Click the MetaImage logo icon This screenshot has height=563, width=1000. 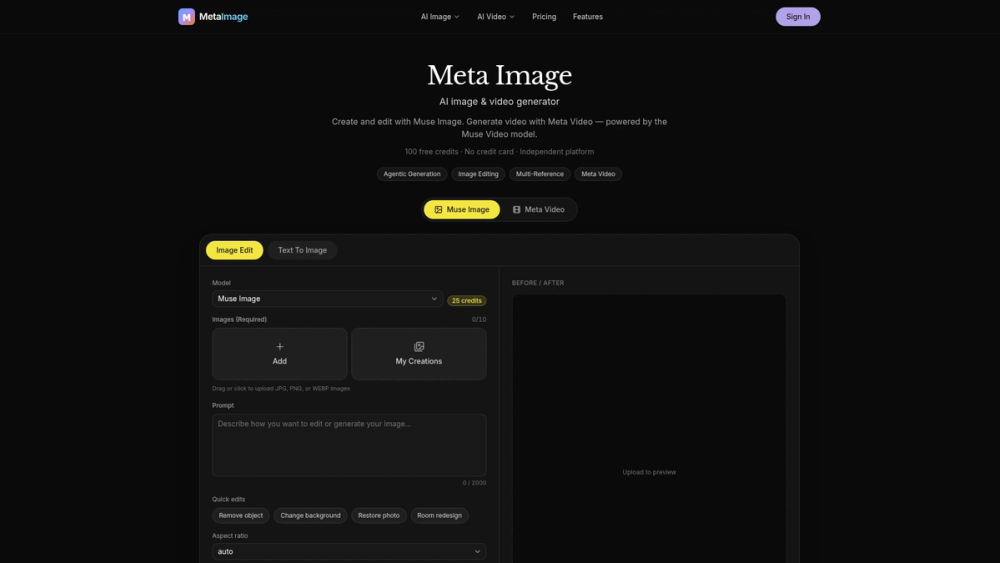(186, 17)
